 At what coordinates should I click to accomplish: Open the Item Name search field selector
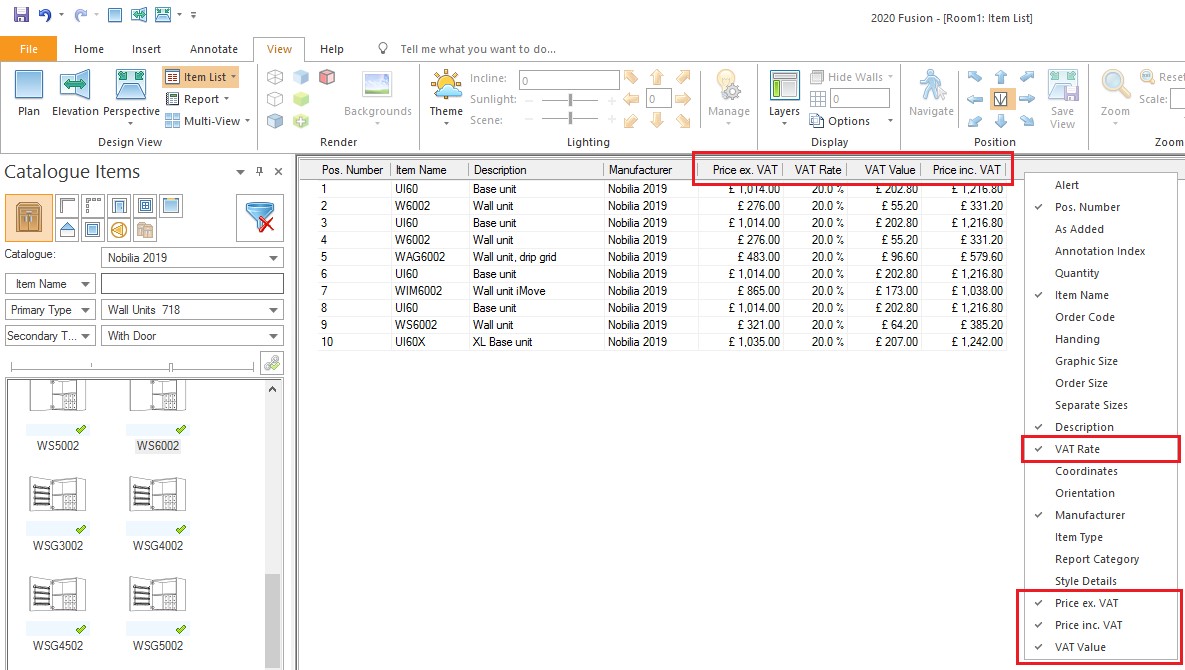[49, 284]
